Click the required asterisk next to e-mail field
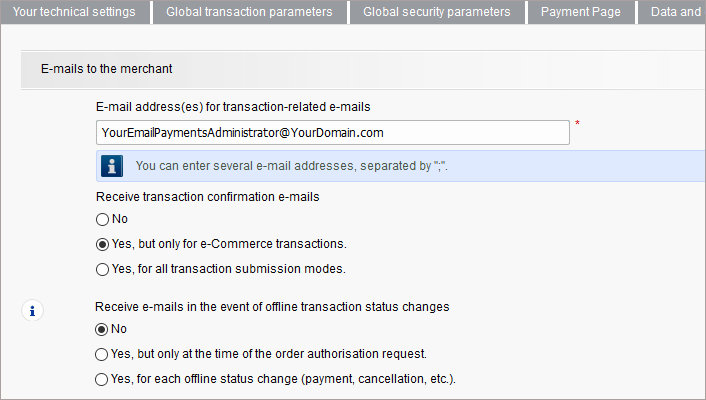The image size is (706, 400). (x=578, y=125)
